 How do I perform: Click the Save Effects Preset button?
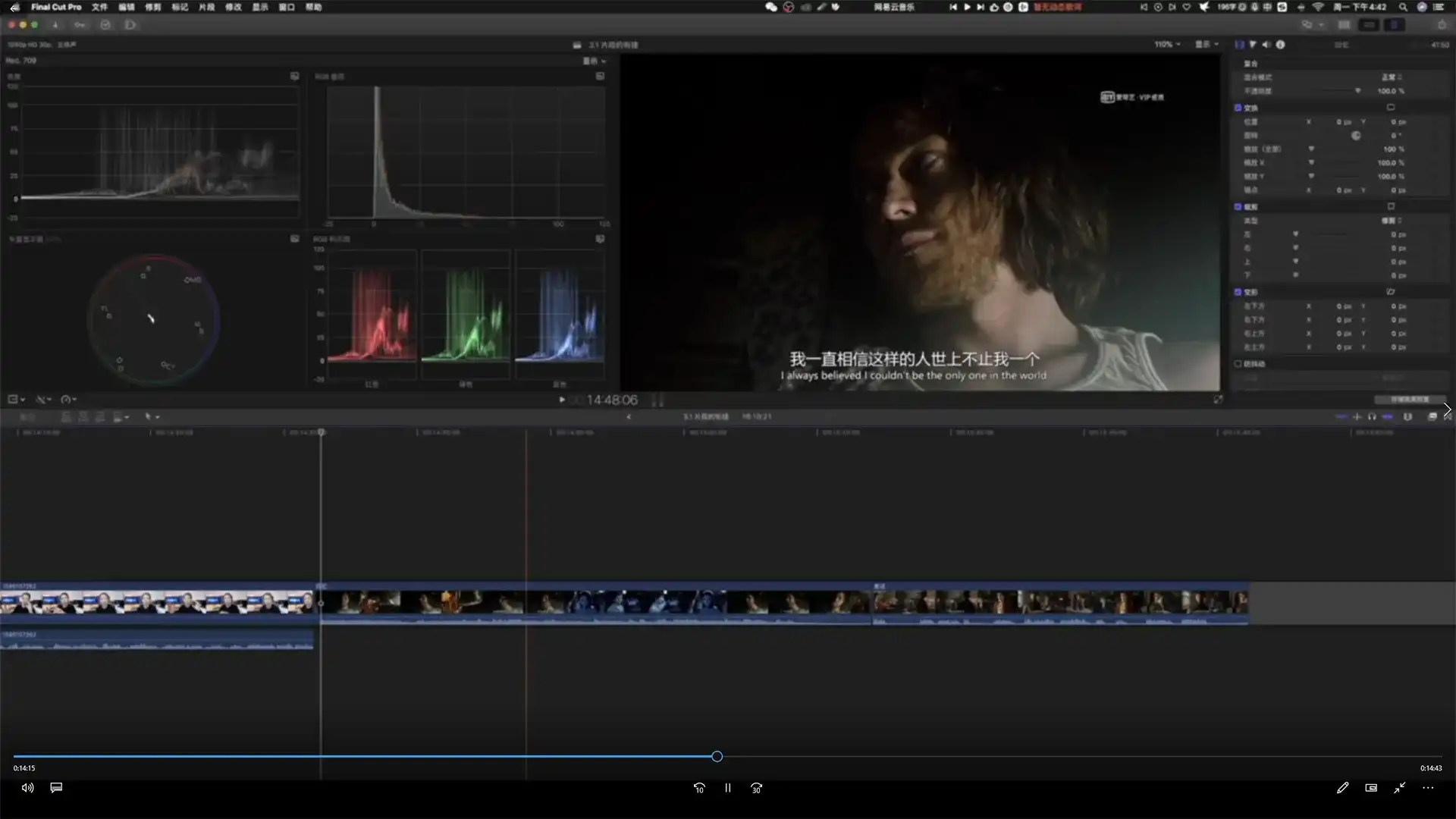(1409, 400)
